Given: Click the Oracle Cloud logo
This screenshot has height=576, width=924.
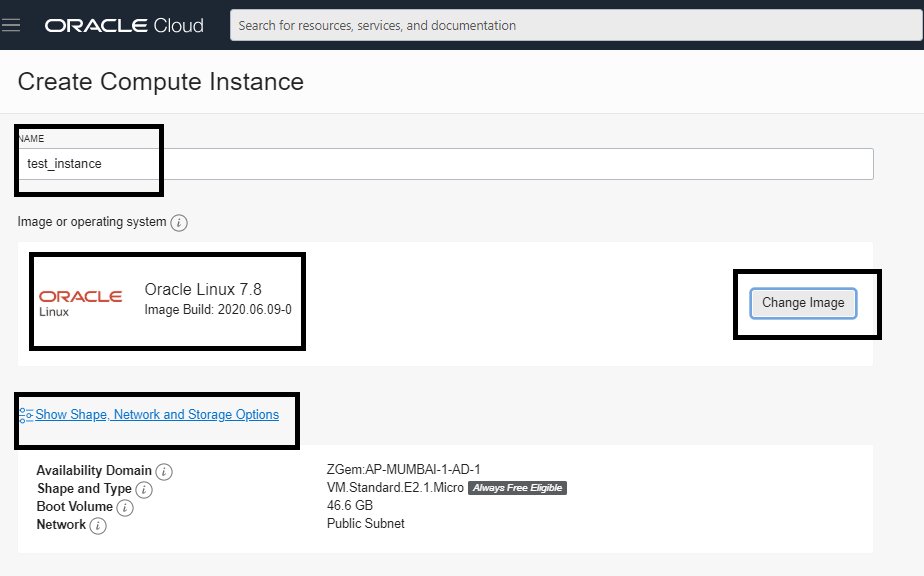Looking at the screenshot, I should pyautogui.click(x=122, y=24).
